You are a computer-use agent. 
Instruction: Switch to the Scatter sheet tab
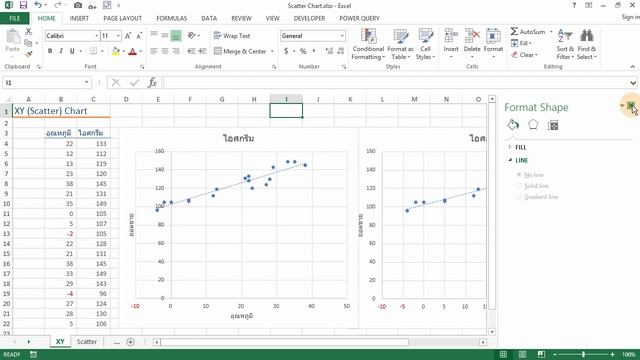[x=87, y=342]
